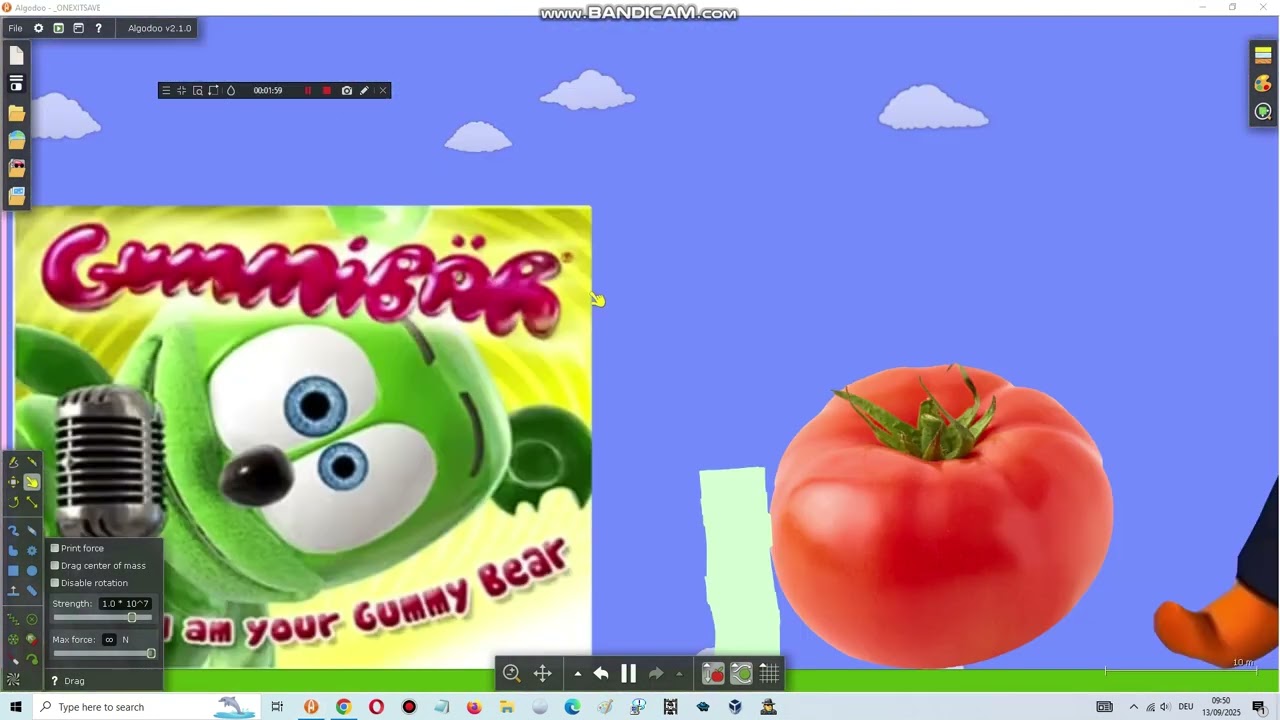Open the materials palette at top right
The image size is (1280, 720).
pyautogui.click(x=1263, y=55)
